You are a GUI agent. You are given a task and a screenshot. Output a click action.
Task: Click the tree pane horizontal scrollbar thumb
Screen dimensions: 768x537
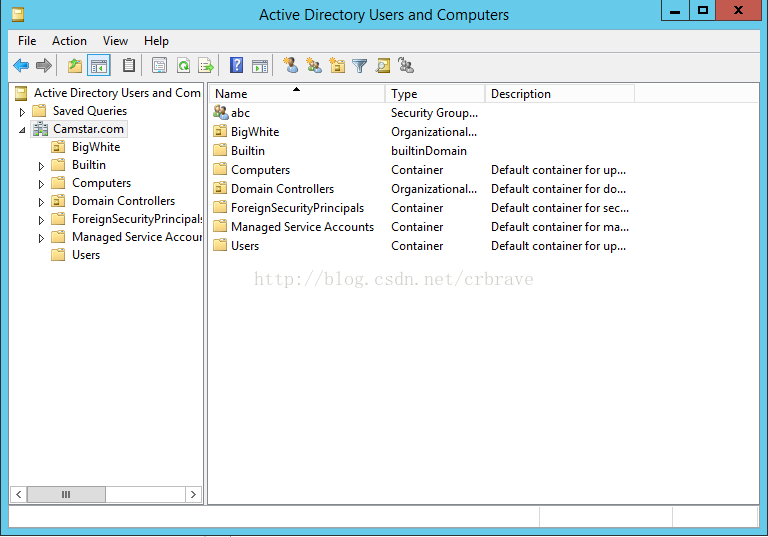coord(66,494)
